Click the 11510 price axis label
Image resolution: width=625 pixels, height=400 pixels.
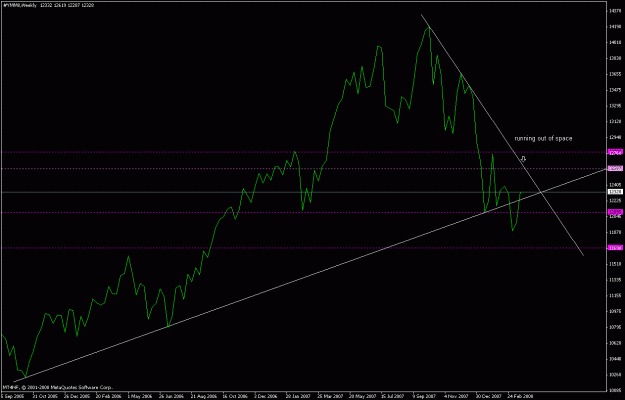[614, 264]
